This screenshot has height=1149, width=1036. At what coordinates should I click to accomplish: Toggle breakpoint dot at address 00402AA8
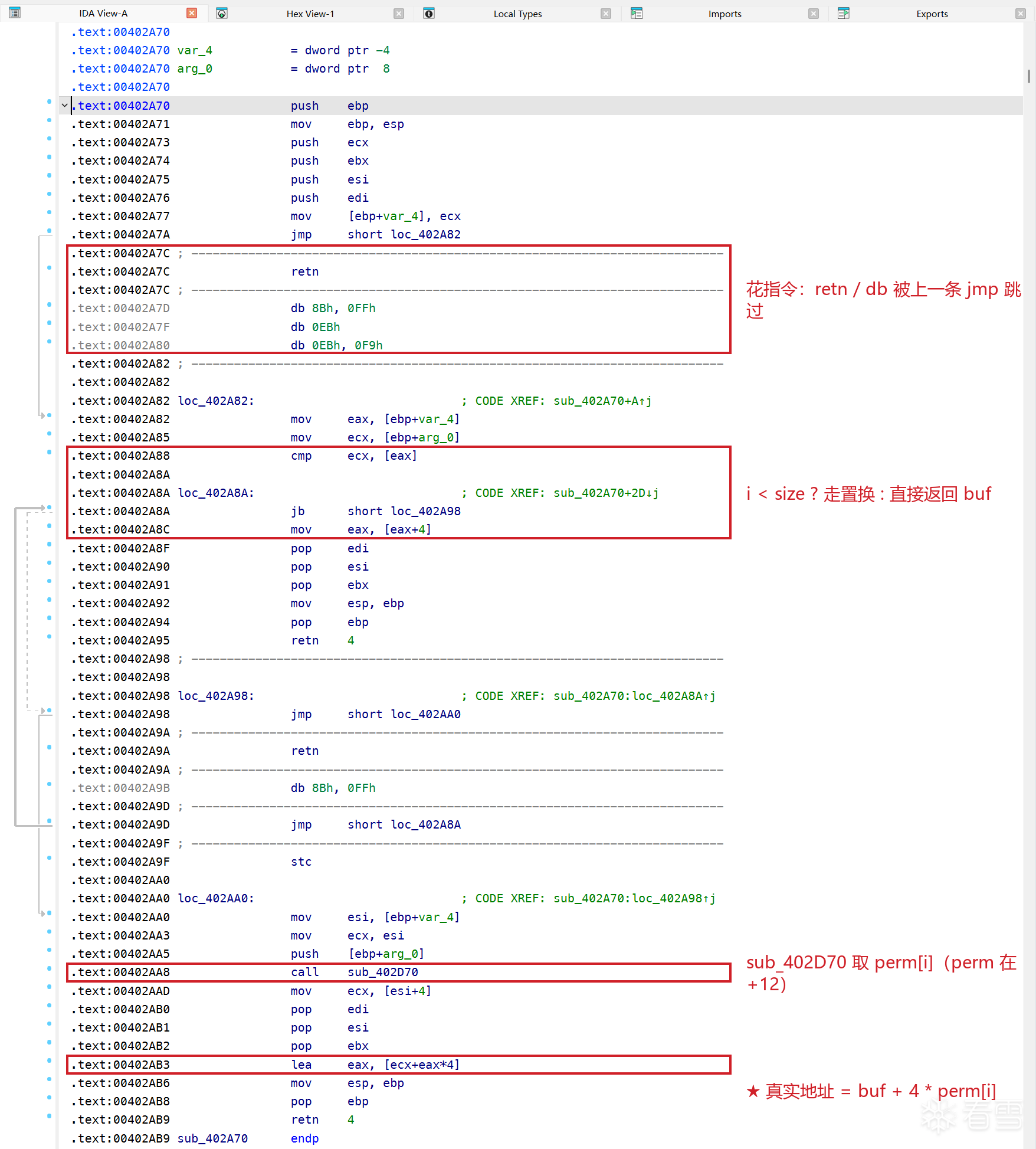coord(49,968)
